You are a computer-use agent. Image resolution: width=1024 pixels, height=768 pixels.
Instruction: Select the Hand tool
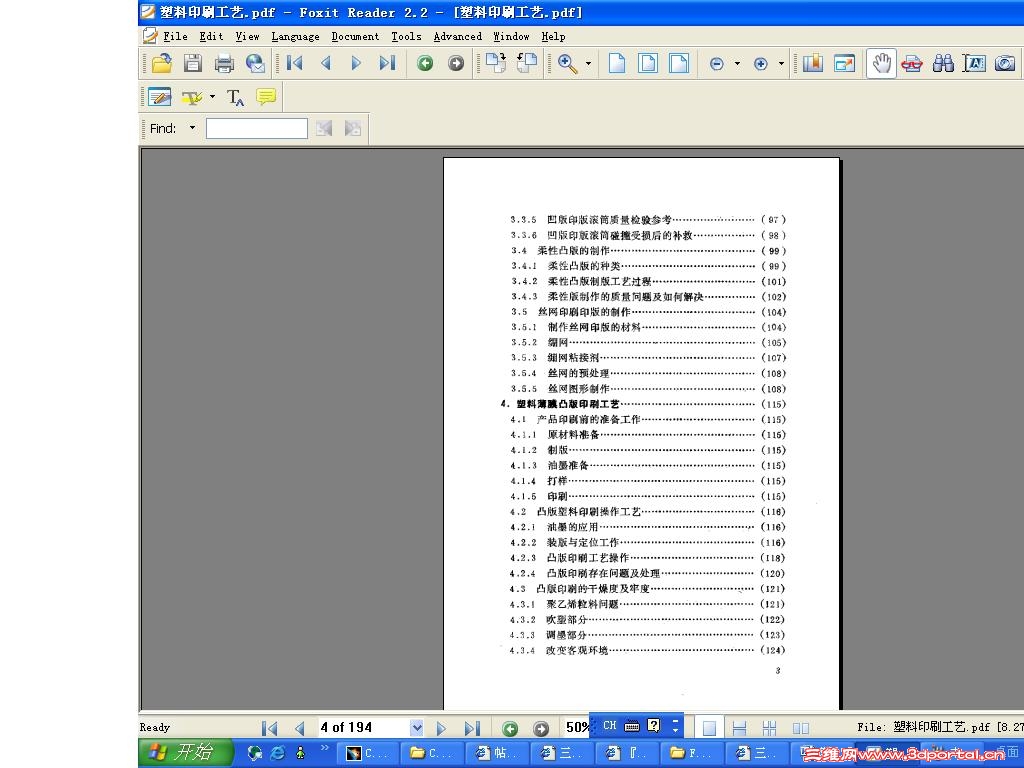tap(881, 63)
